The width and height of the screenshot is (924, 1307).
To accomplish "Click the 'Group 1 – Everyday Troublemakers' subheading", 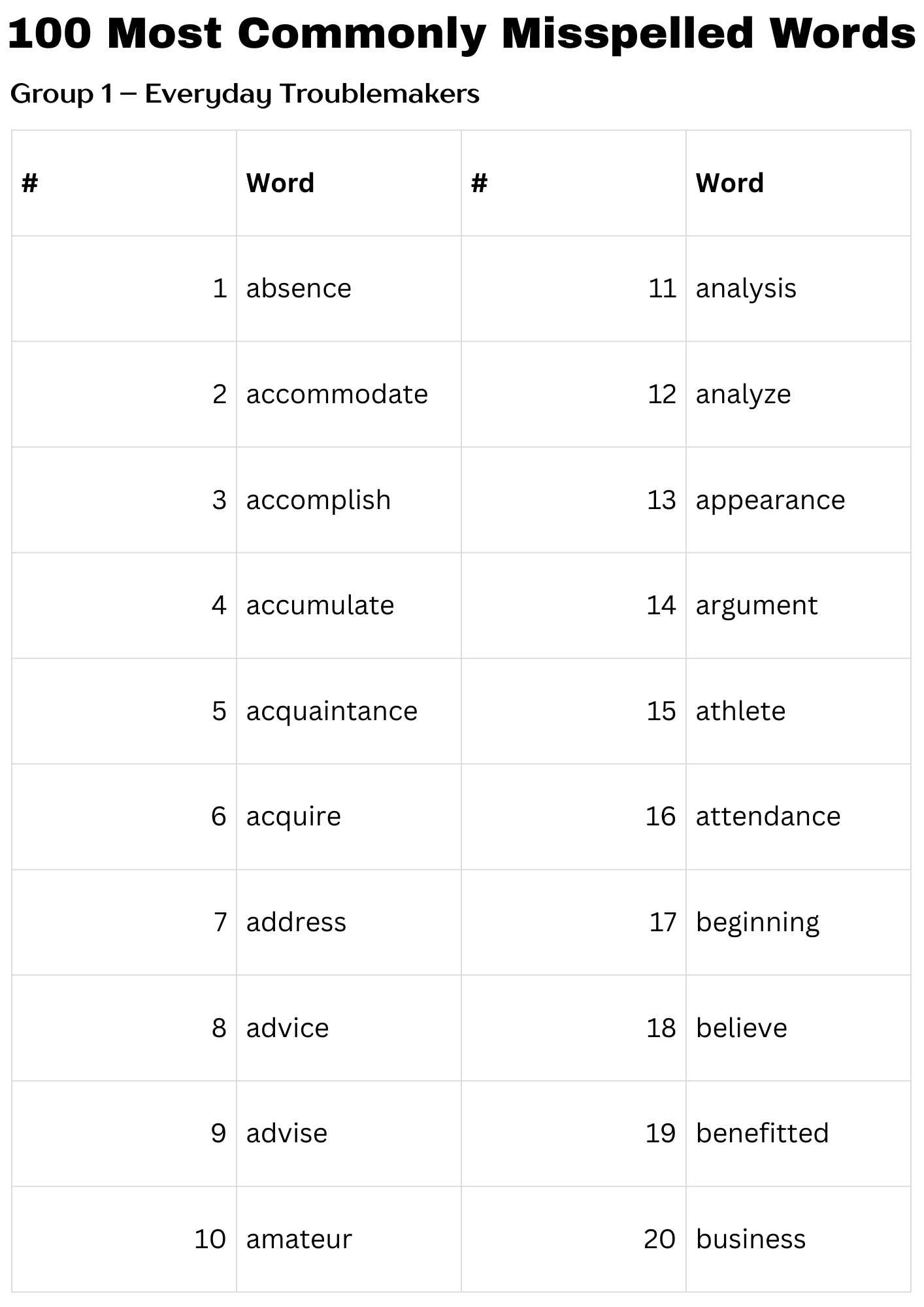I will click(x=245, y=94).
